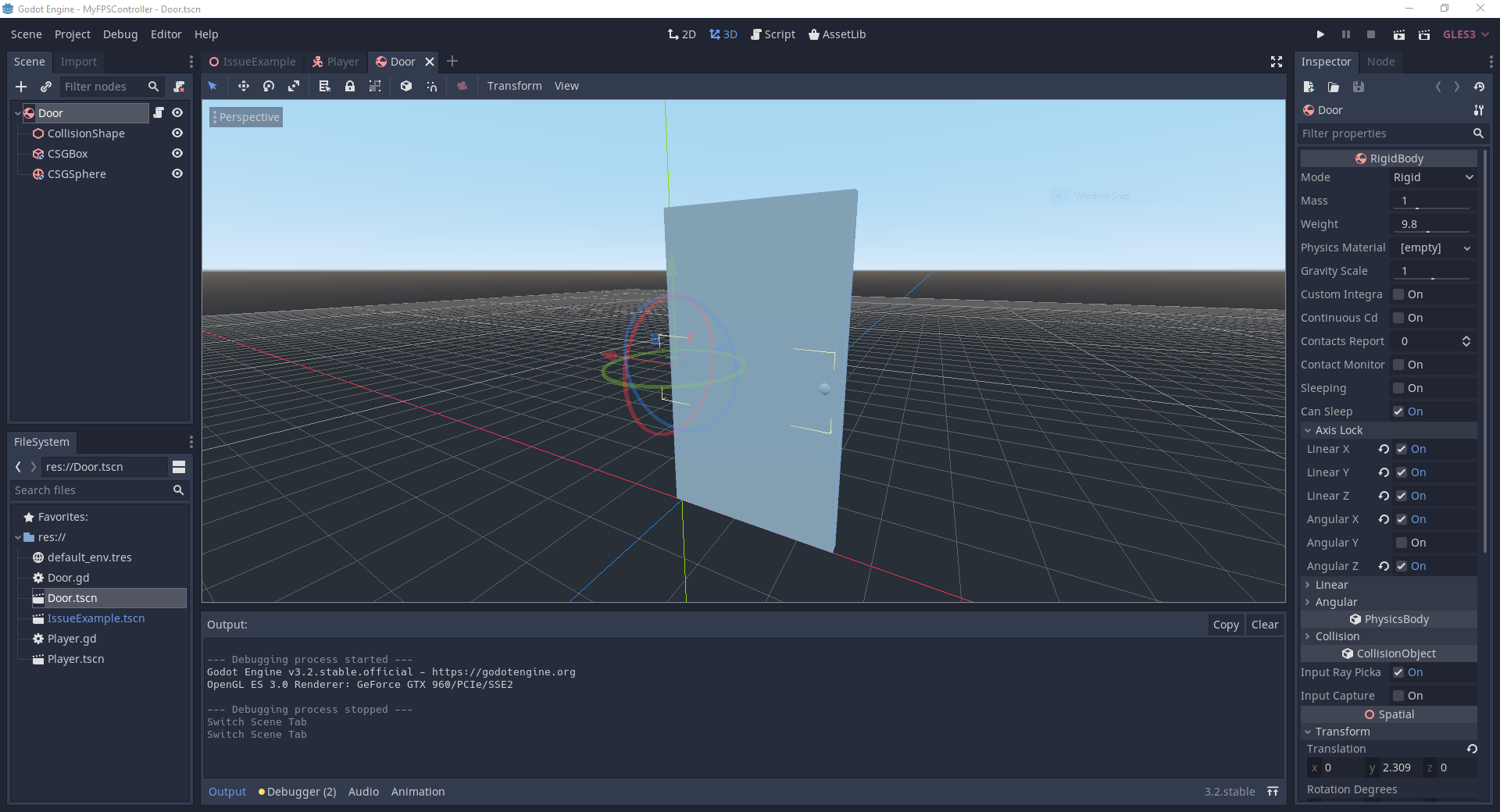
Task: Open the GLES3 renderer dropdown
Action: 1466,34
